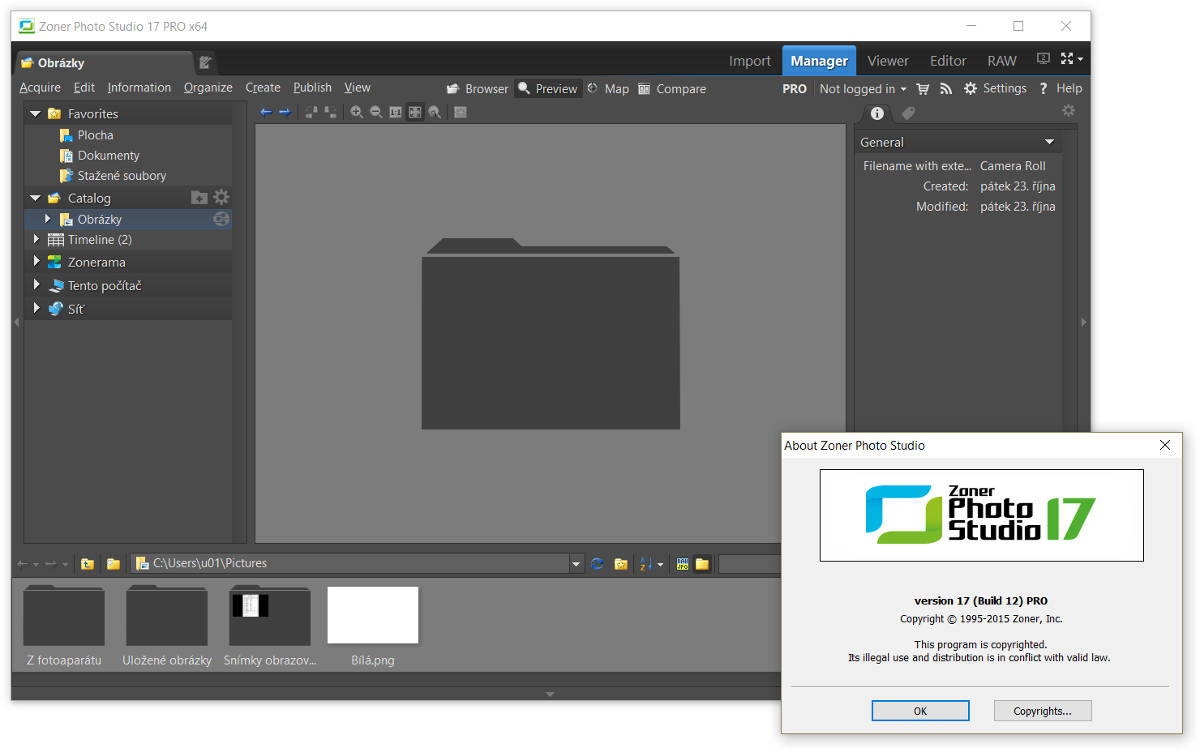Toggle folders display in the browser

click(x=702, y=564)
